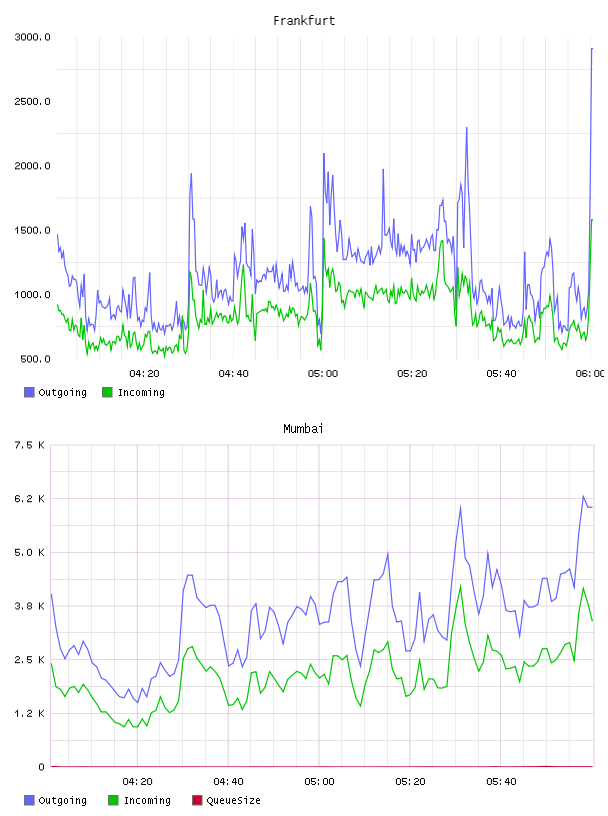Click the 04:20 time label on Frankfurt chart

tap(144, 374)
